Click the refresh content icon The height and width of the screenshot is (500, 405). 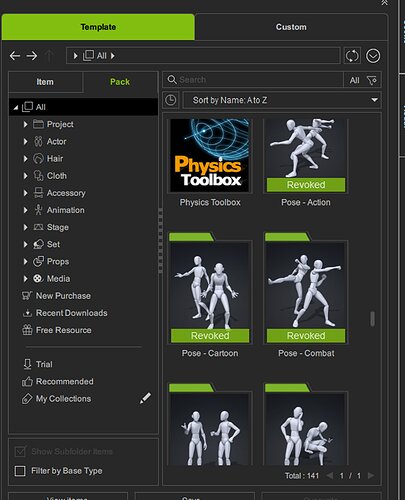(x=352, y=56)
